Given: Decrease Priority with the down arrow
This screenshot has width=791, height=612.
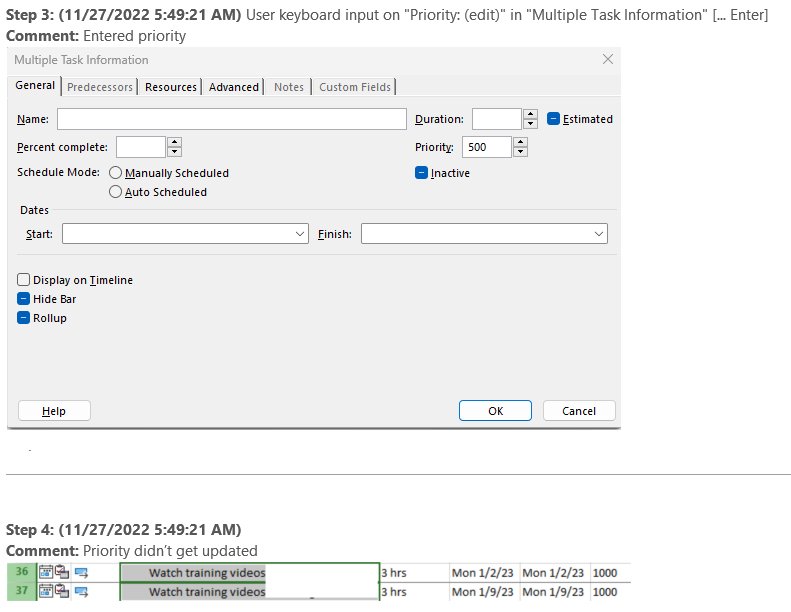Looking at the screenshot, I should tap(521, 152).
